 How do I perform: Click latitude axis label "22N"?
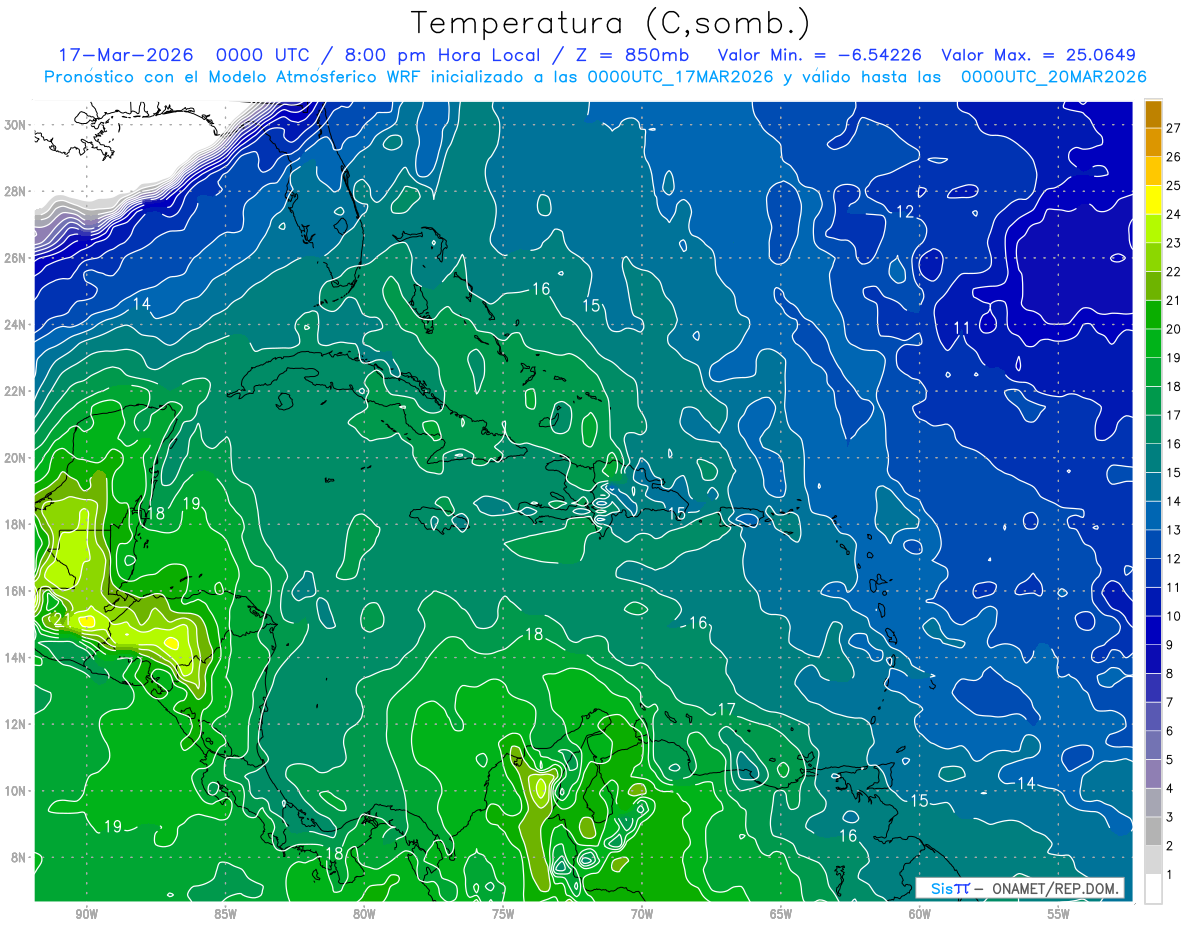tap(15, 391)
